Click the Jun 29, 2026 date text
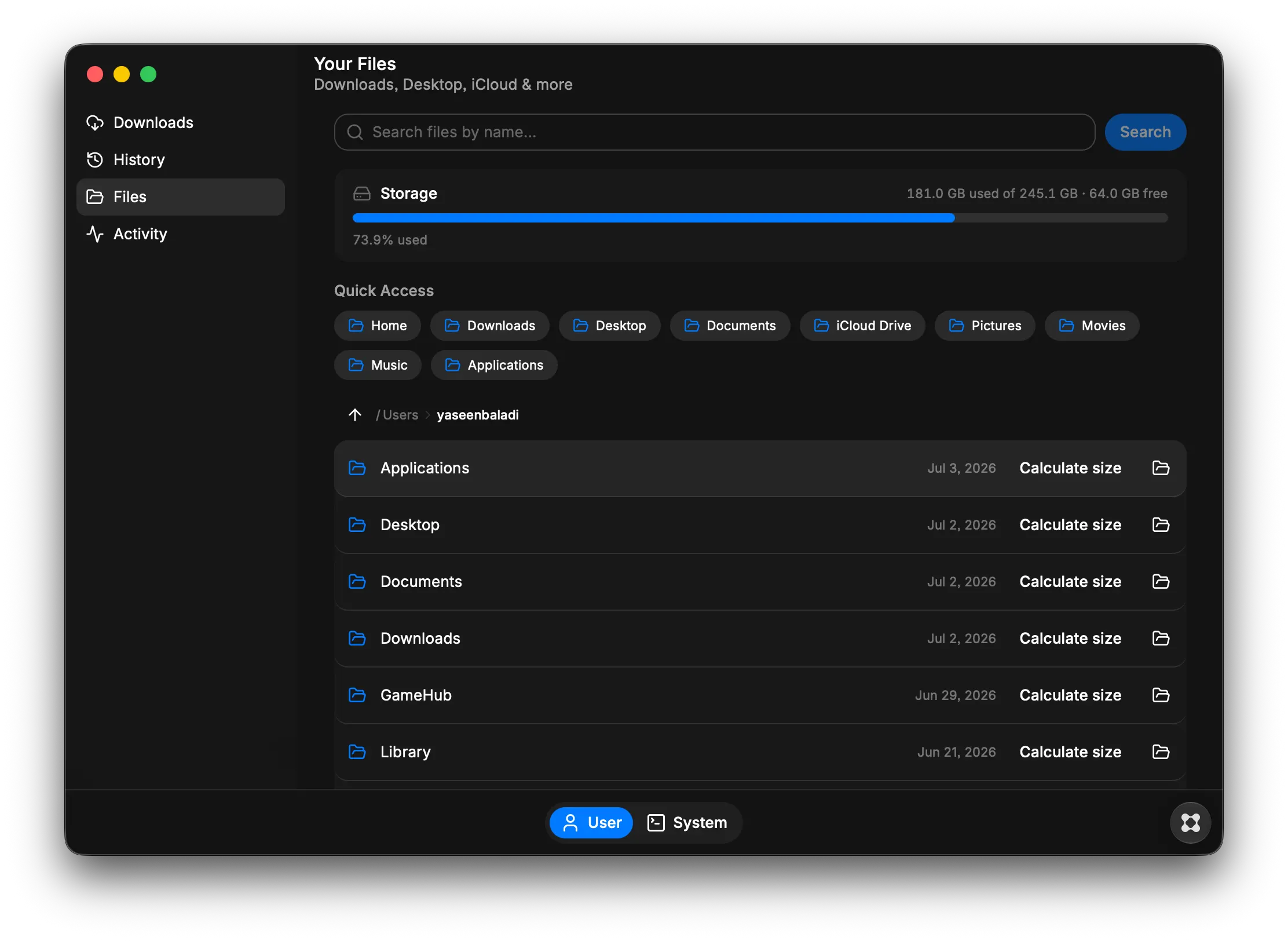Image resolution: width=1288 pixels, height=941 pixels. tap(955, 695)
